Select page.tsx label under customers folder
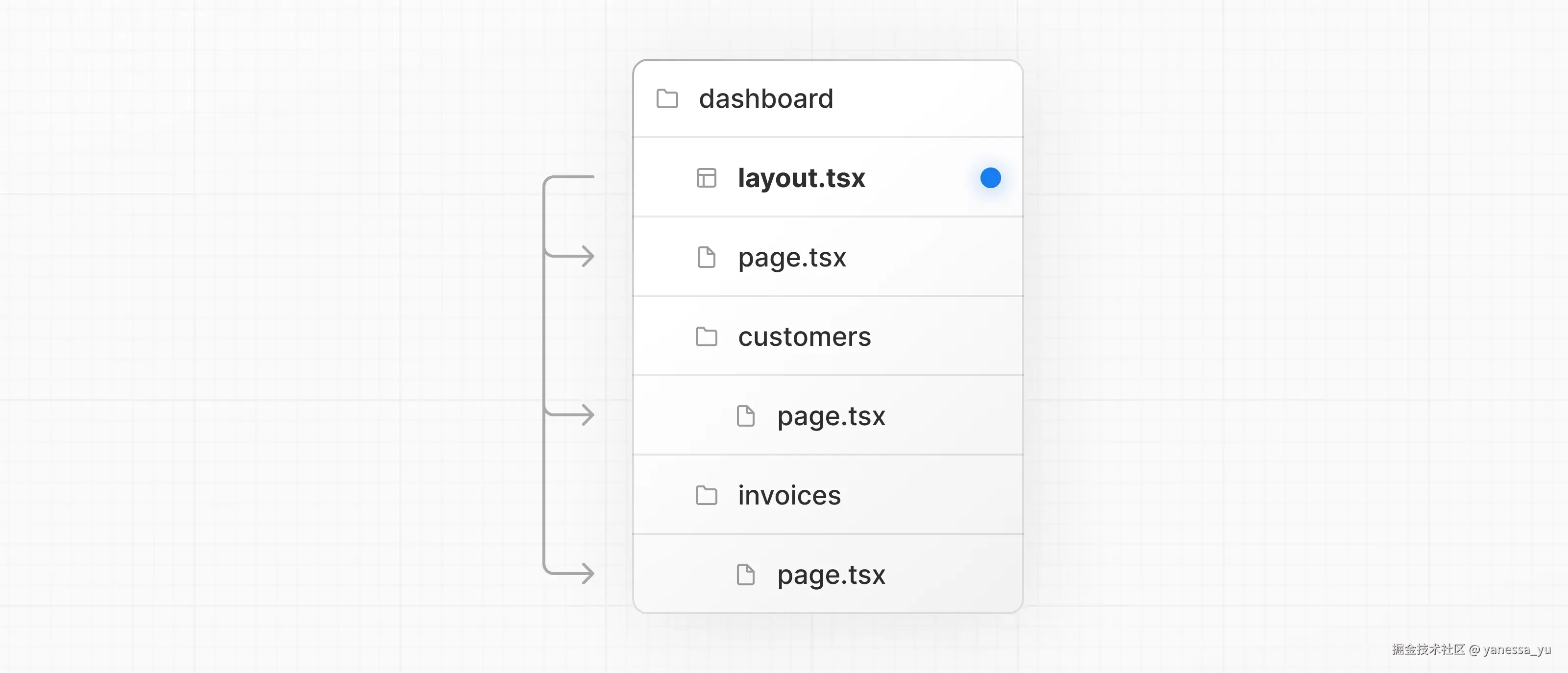Screen dimensions: 1568x673 [x=831, y=416]
